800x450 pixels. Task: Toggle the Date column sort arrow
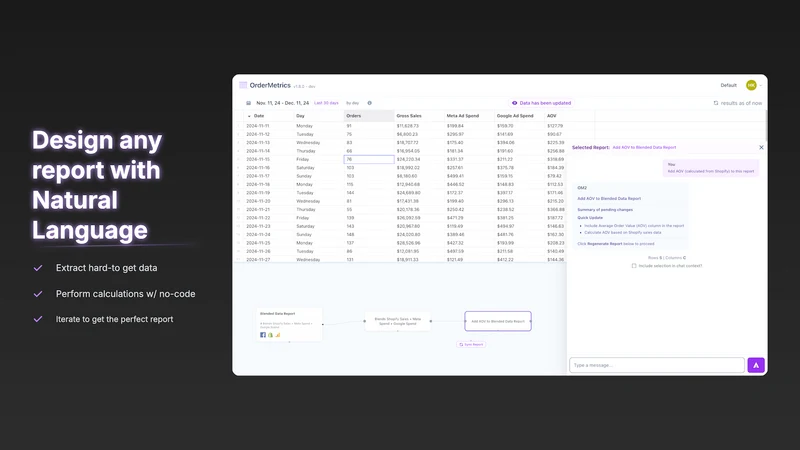click(x=249, y=116)
